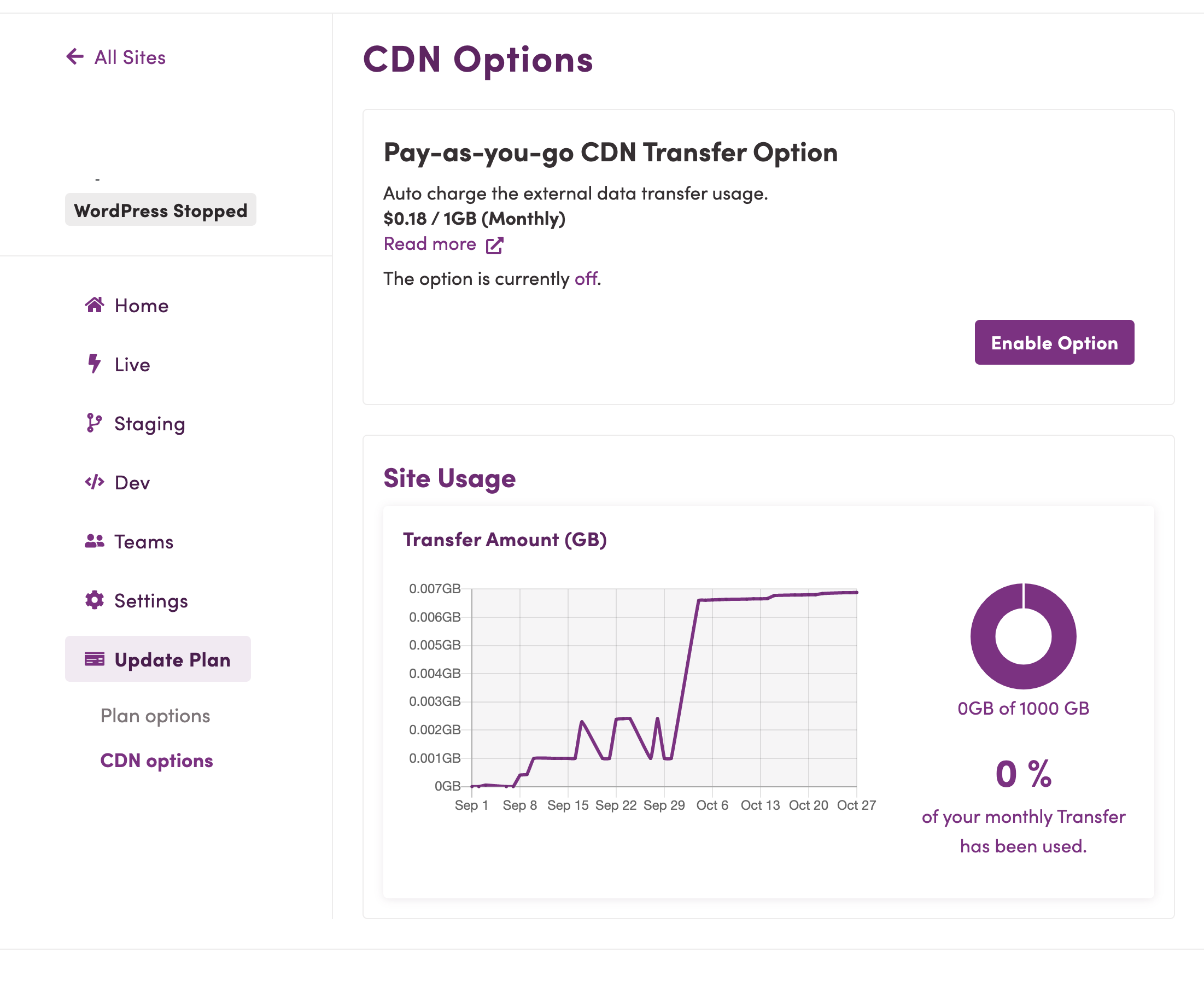The width and height of the screenshot is (1204, 988).
Task: Click the purple 'off' status text
Action: pyautogui.click(x=586, y=279)
